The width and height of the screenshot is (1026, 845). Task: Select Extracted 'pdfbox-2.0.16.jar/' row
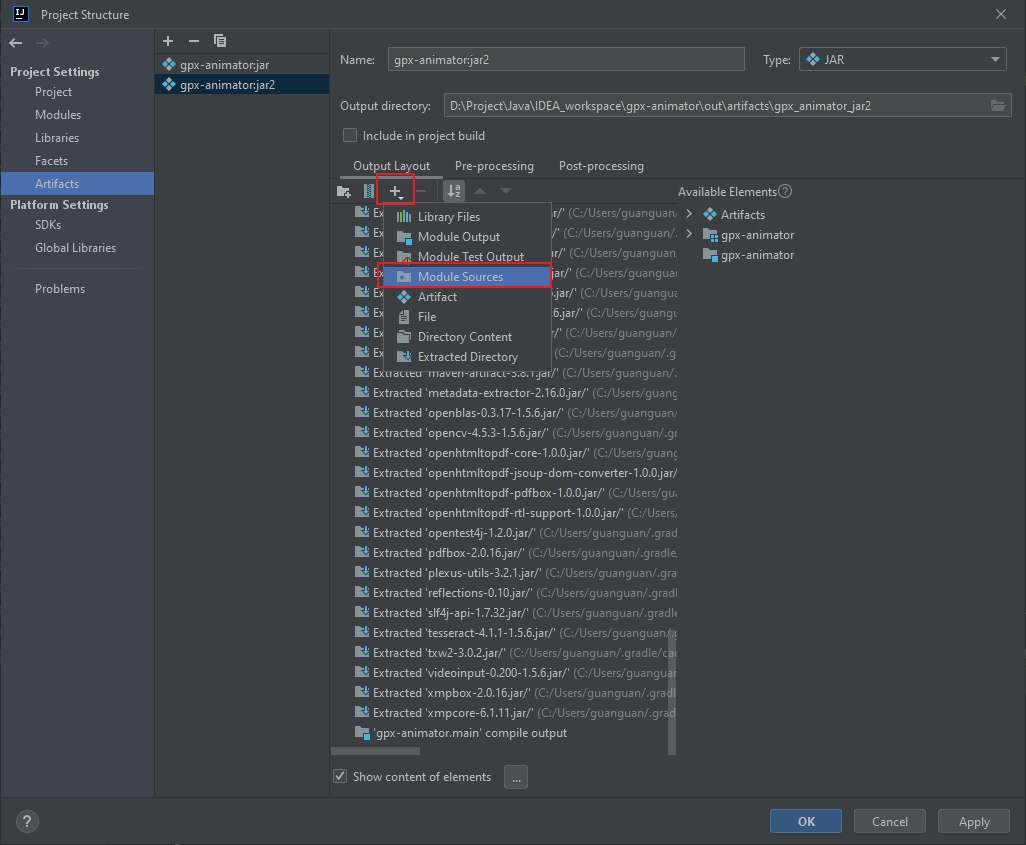[516, 553]
